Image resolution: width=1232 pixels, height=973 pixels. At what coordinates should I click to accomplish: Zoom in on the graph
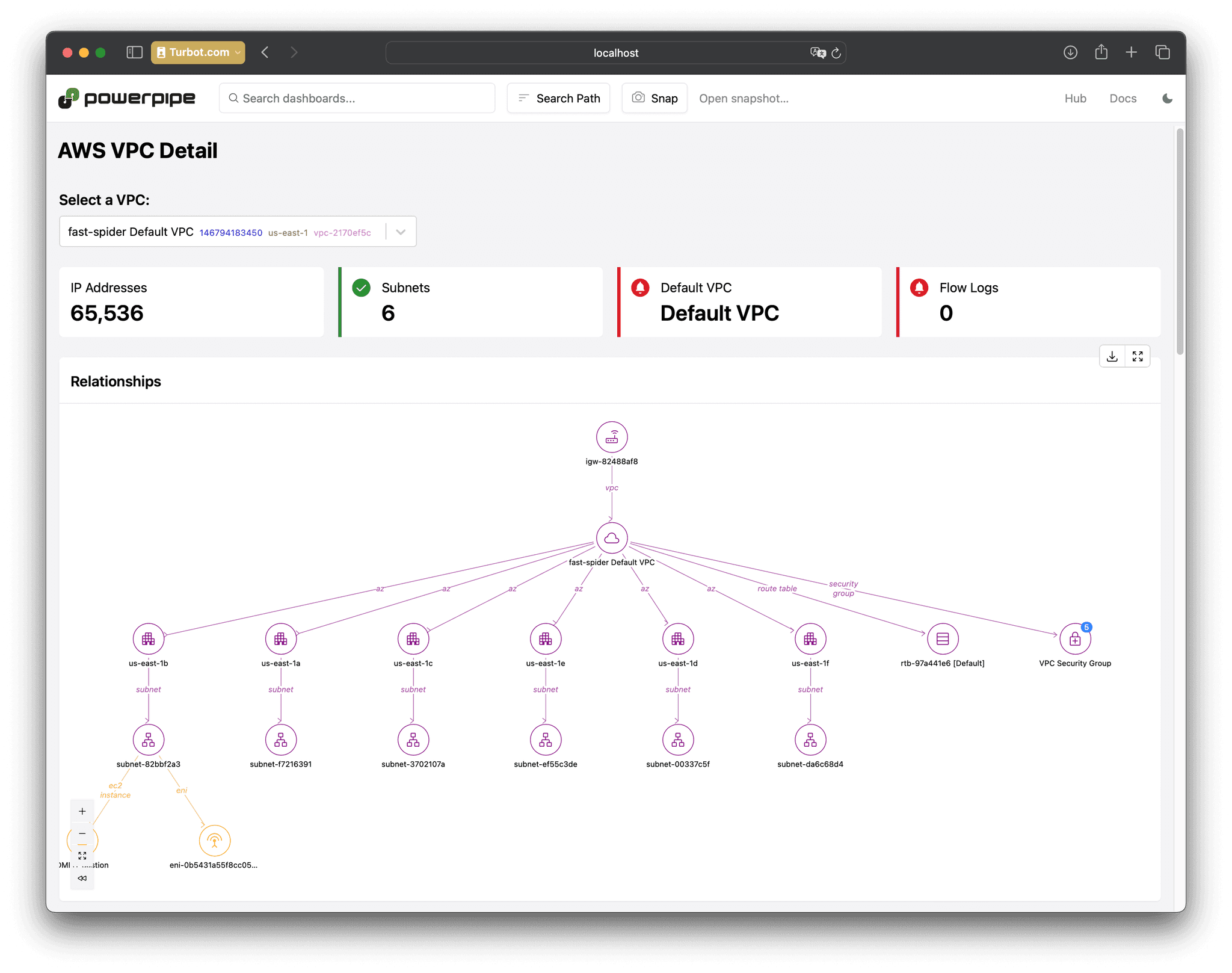82,811
